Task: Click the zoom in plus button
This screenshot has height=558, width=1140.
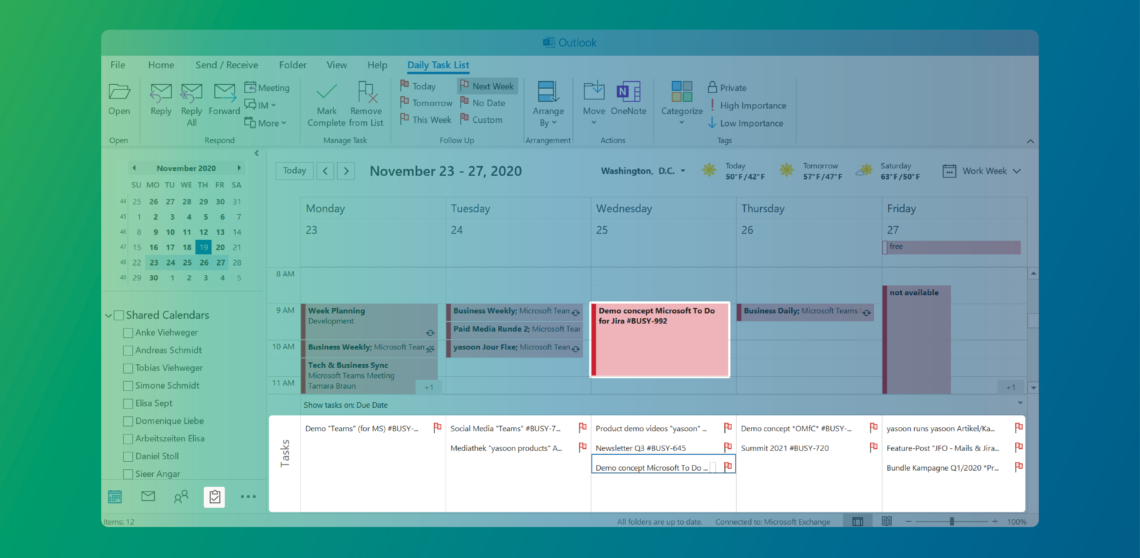Action: pyautogui.click(x=994, y=522)
